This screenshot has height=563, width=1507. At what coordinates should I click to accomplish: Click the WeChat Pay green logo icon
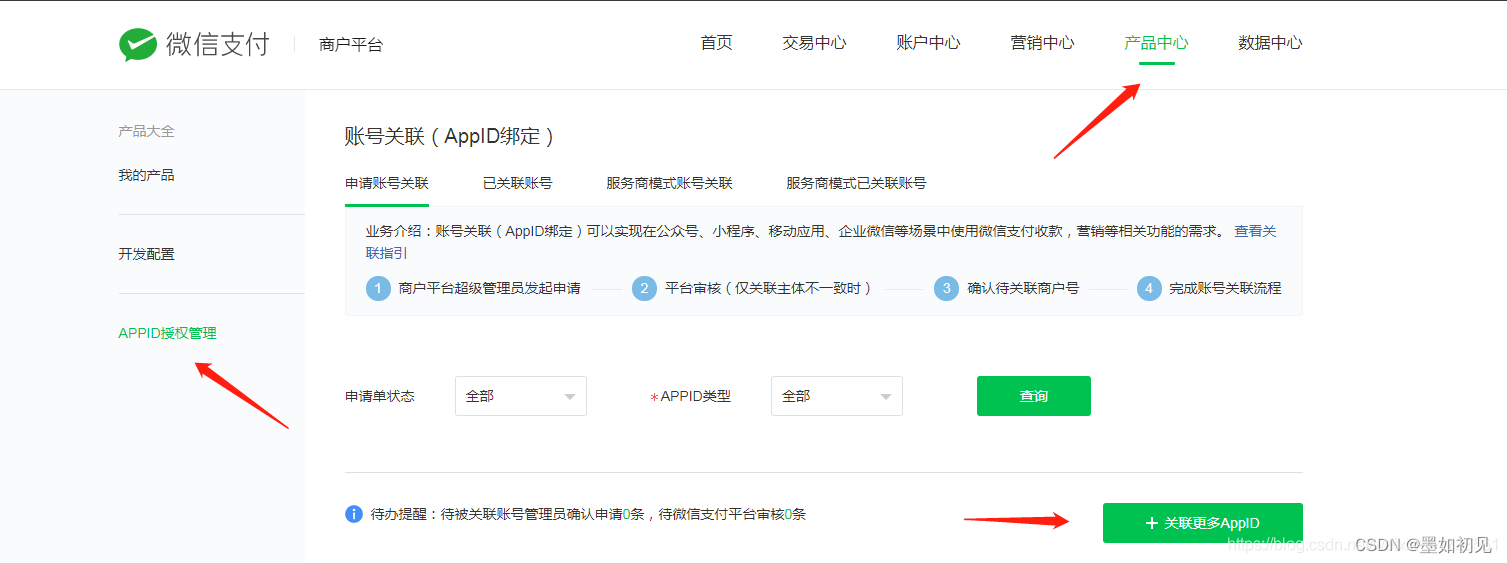[x=138, y=44]
